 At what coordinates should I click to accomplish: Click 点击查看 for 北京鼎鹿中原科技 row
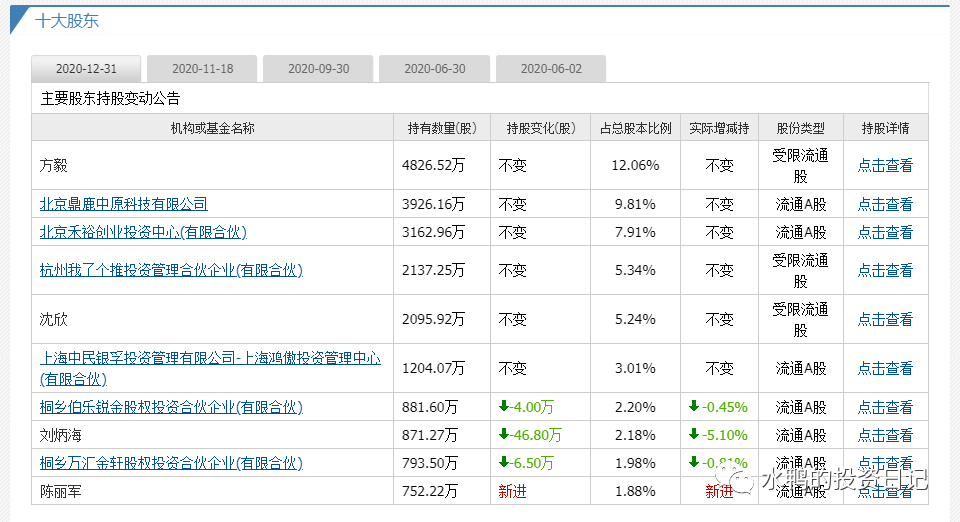coord(884,204)
